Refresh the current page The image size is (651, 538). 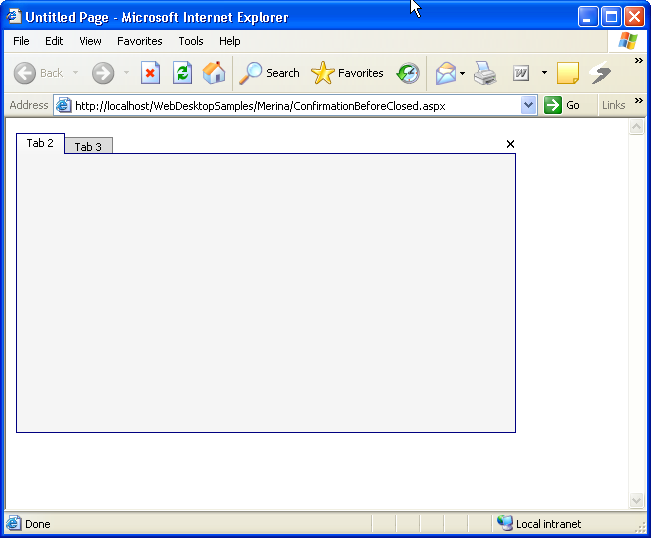[x=182, y=73]
